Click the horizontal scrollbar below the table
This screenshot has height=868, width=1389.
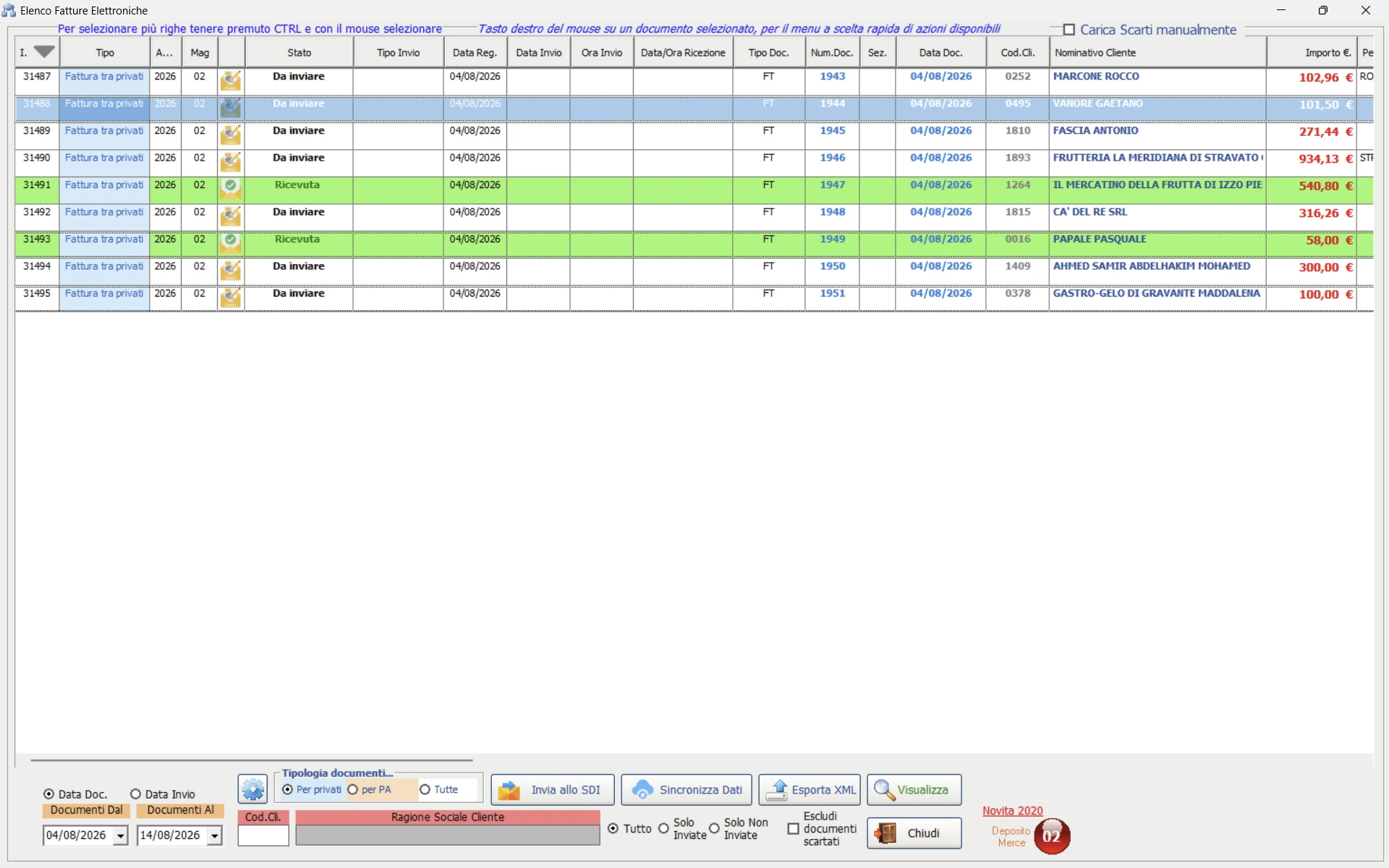tap(251, 760)
